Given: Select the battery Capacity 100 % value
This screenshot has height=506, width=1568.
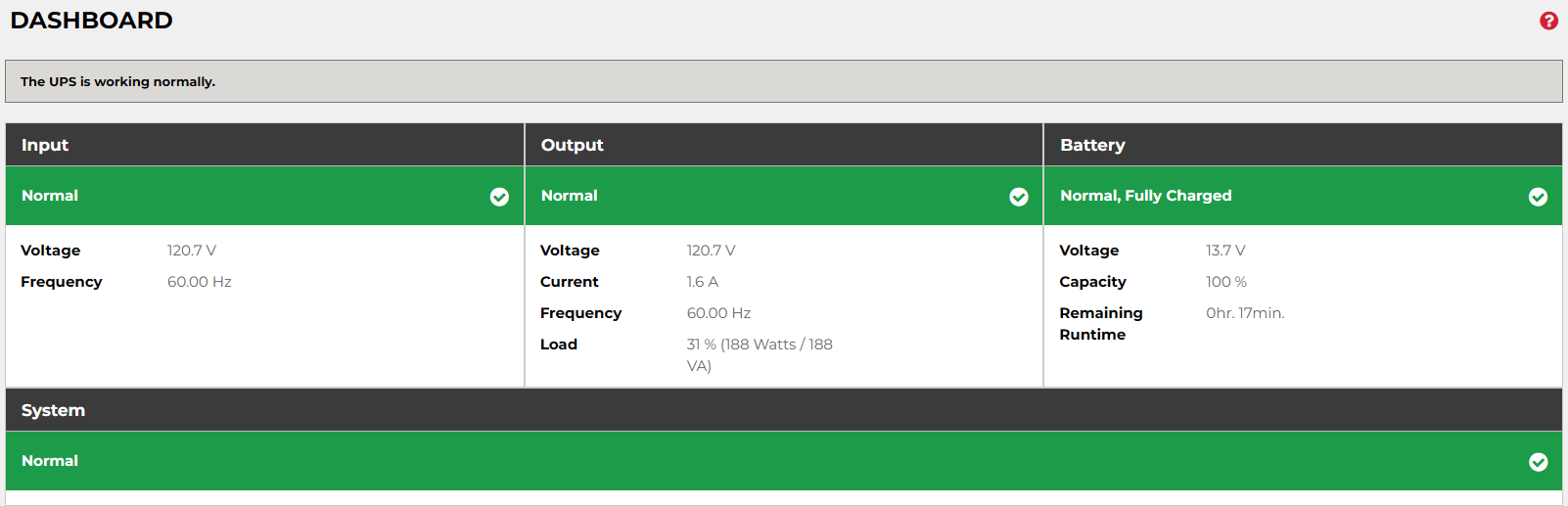Looking at the screenshot, I should (x=1226, y=282).
